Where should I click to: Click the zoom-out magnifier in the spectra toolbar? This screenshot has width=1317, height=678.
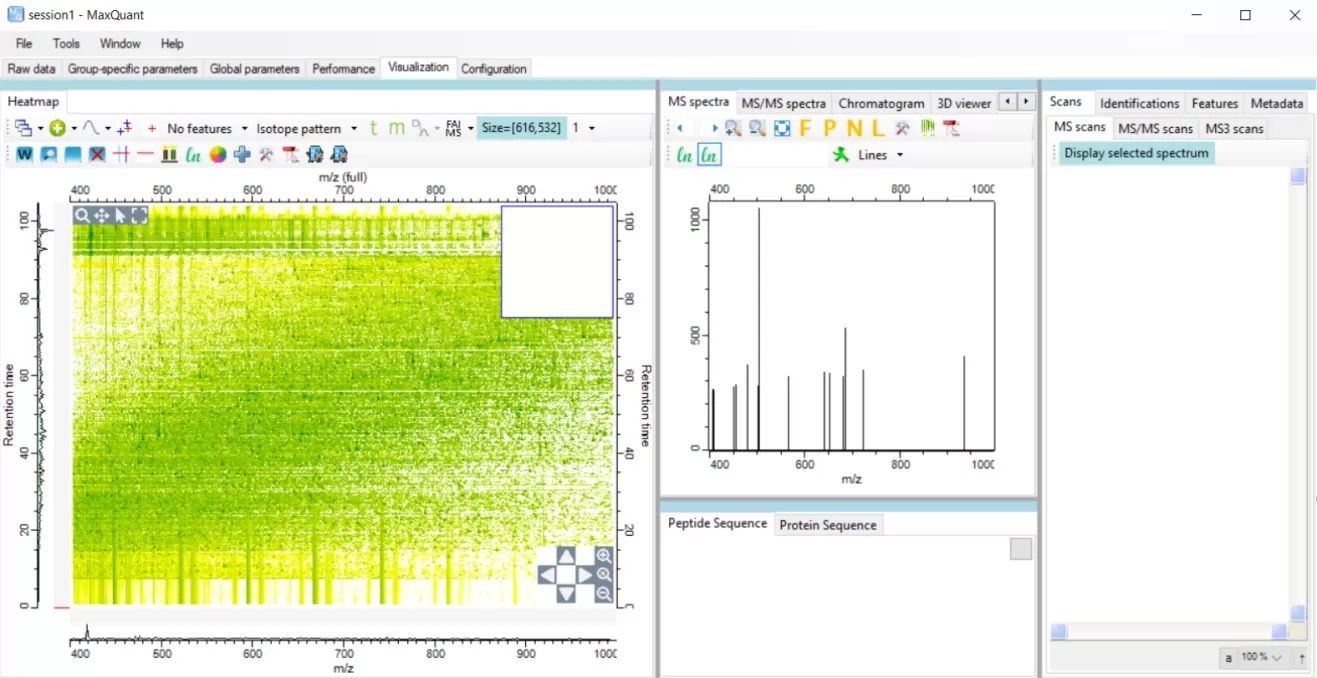pyautogui.click(x=757, y=128)
